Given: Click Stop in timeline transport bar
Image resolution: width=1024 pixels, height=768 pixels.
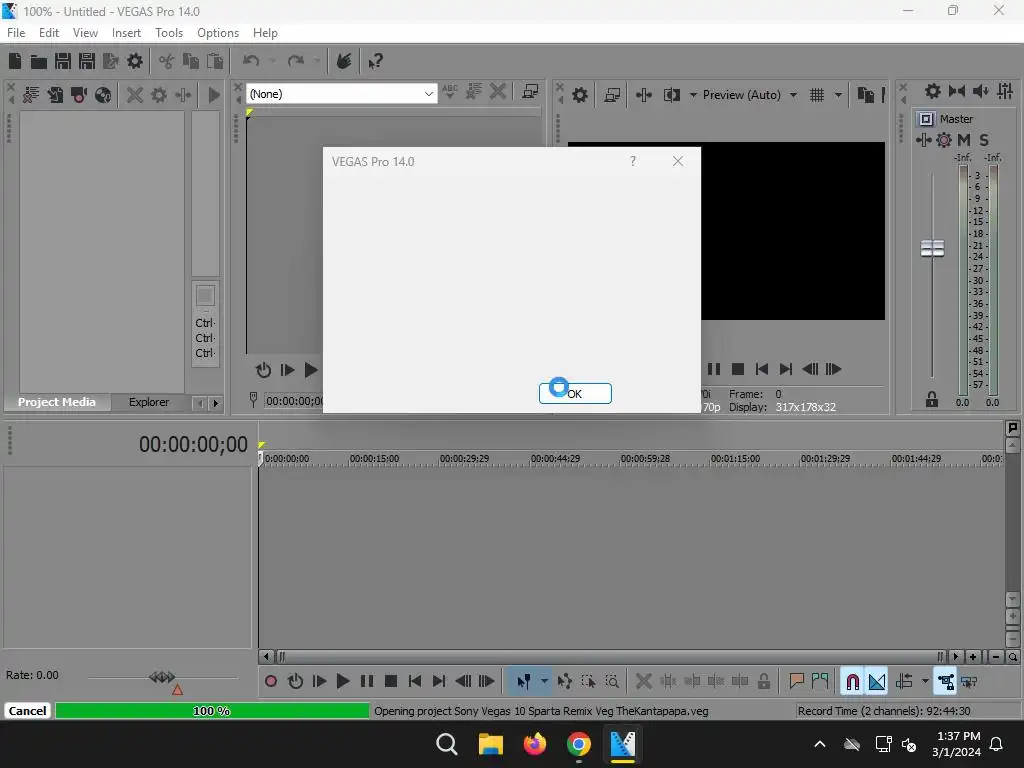Looking at the screenshot, I should pos(391,682).
